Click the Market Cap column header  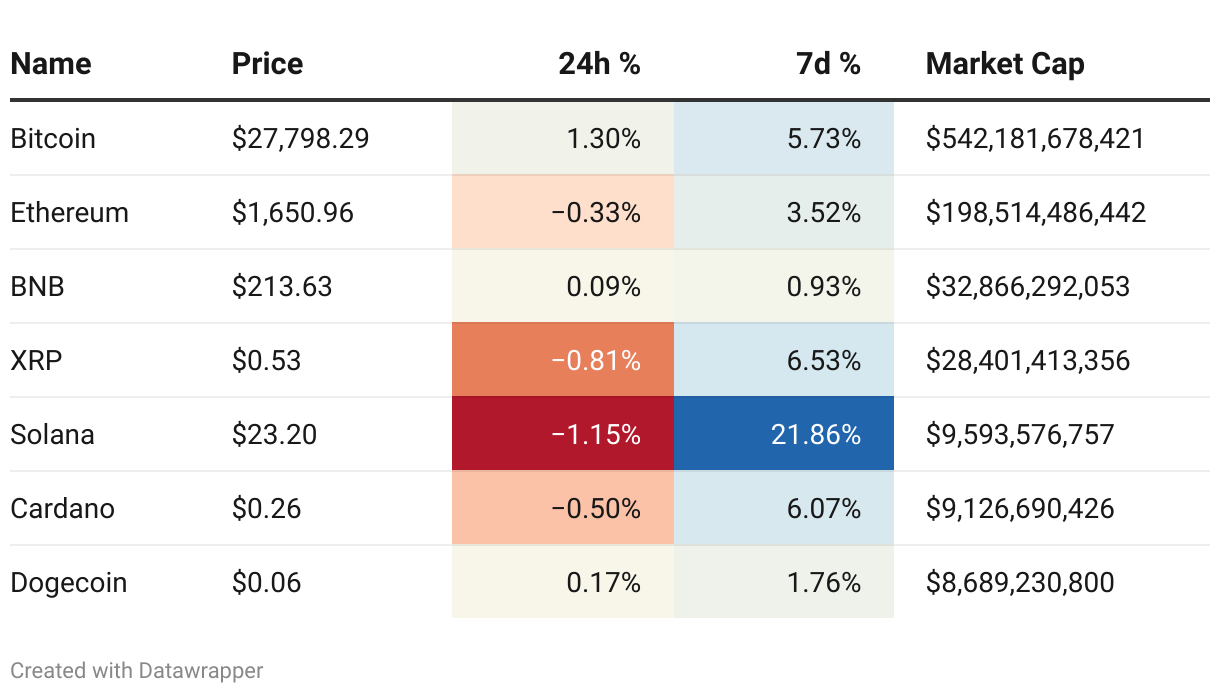tap(1005, 64)
